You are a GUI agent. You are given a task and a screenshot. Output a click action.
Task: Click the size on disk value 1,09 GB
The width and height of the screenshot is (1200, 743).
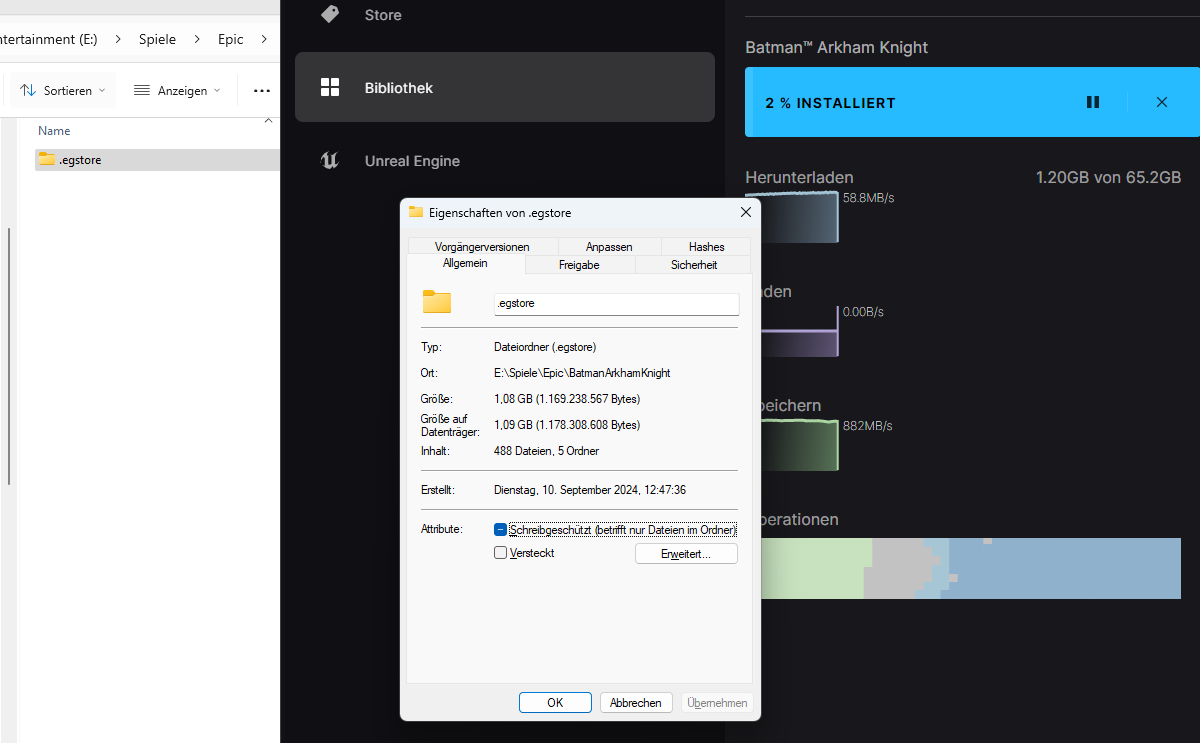pyautogui.click(x=567, y=425)
